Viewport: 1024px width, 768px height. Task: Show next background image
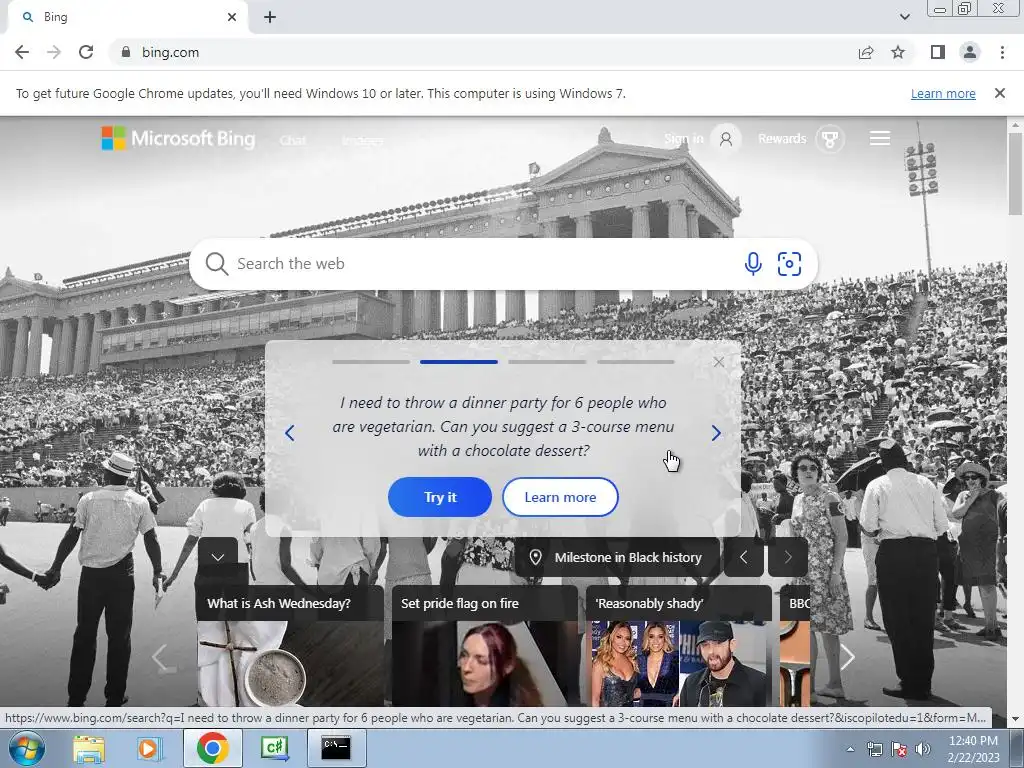pyautogui.click(x=788, y=557)
